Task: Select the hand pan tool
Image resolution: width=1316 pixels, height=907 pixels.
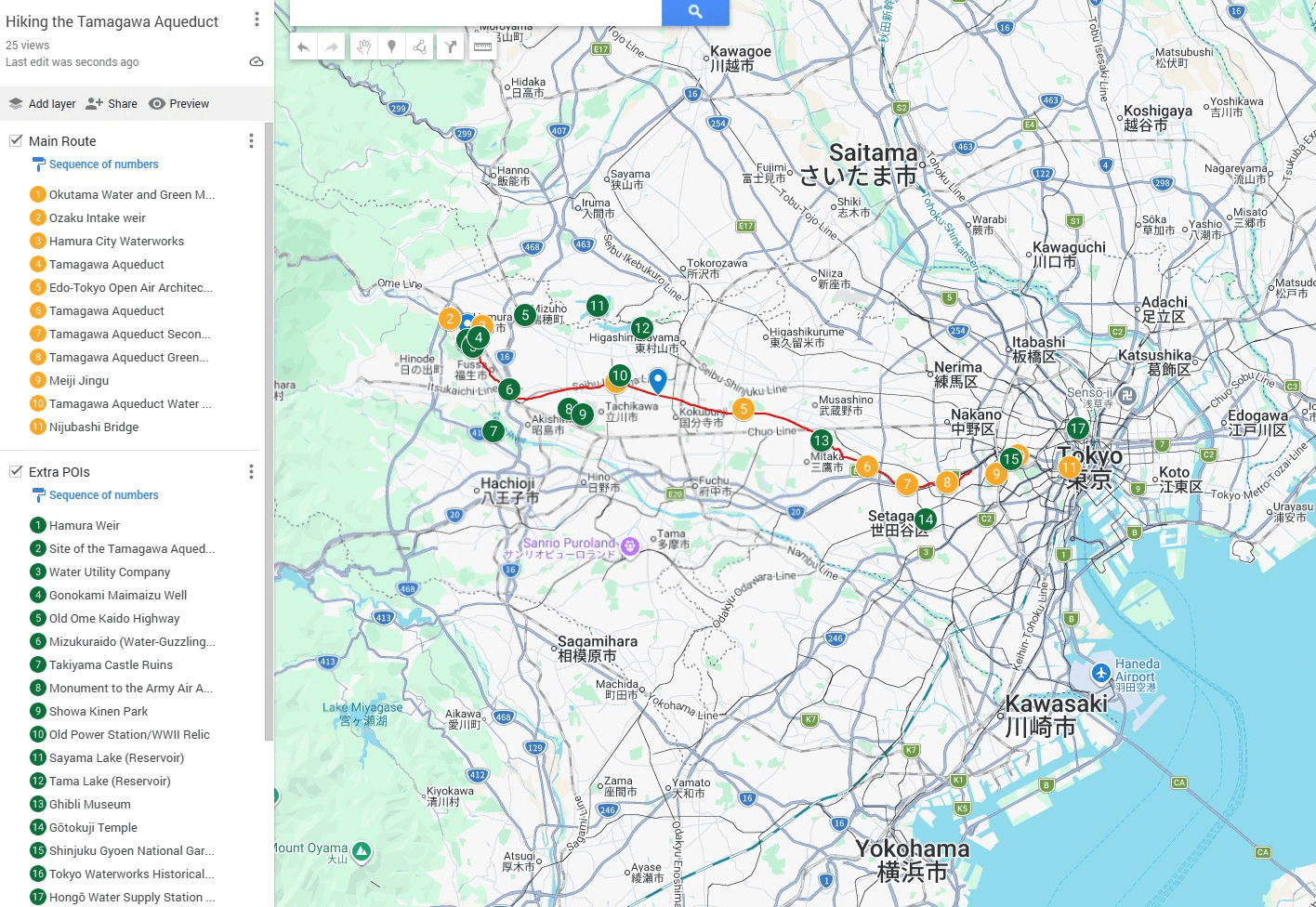Action: (364, 46)
